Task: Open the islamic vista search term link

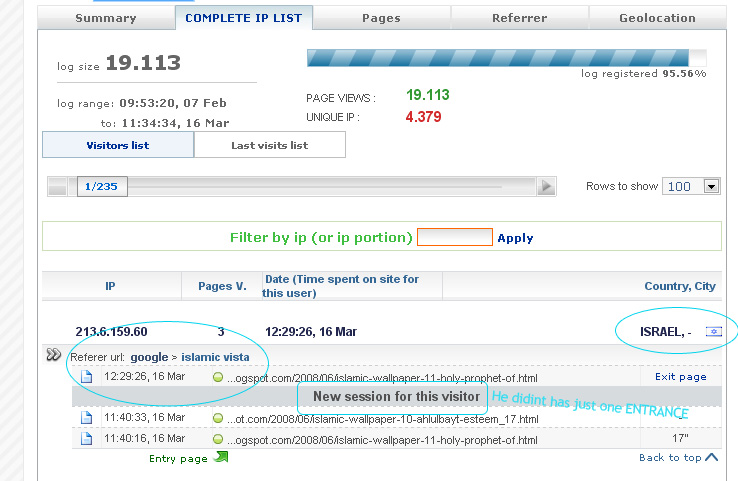Action: tap(215, 357)
